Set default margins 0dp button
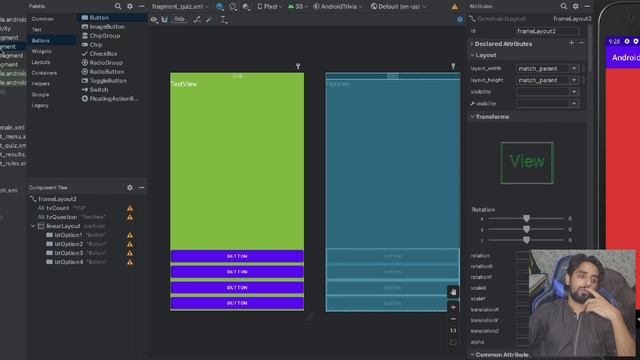Viewport: 640px width, 360px height. pos(179,20)
